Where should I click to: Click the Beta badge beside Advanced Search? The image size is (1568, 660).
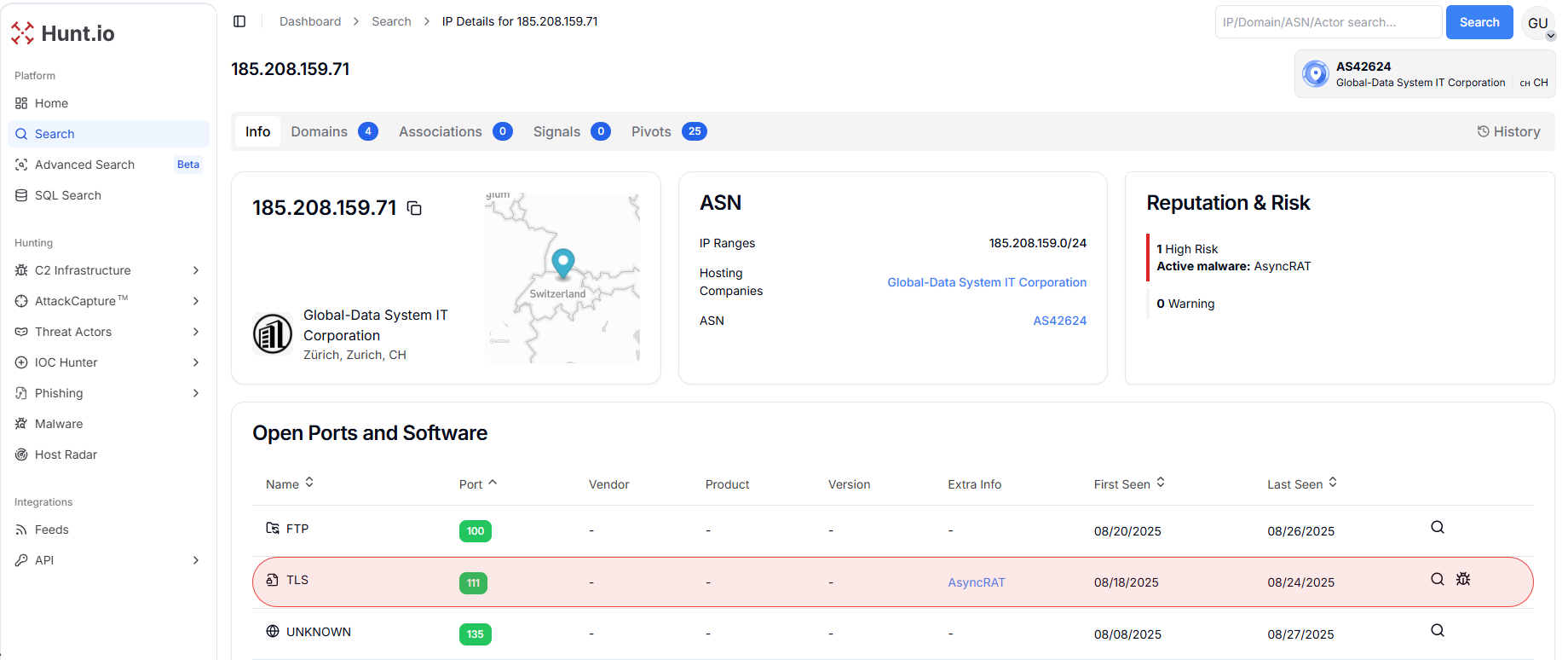coord(188,165)
